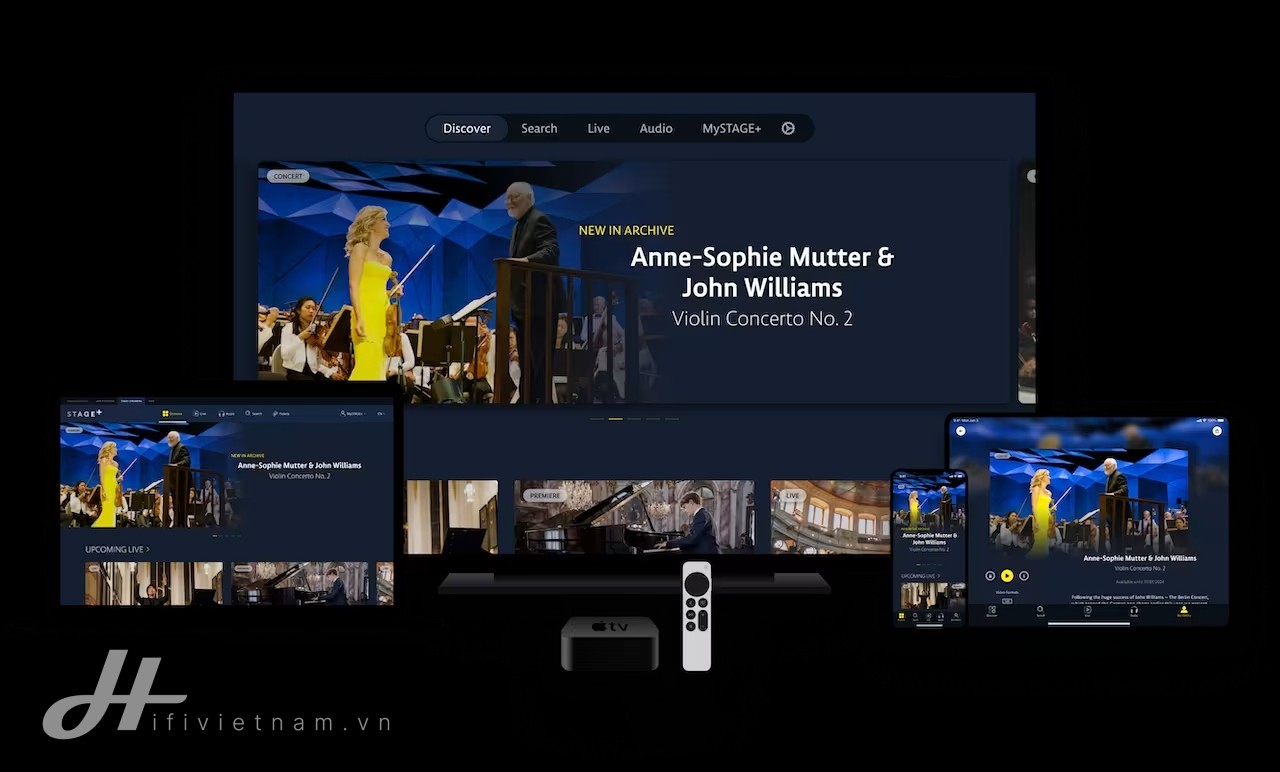This screenshot has width=1280, height=772.
Task: Tap the Search icon on the phone bar
Action: point(915,617)
